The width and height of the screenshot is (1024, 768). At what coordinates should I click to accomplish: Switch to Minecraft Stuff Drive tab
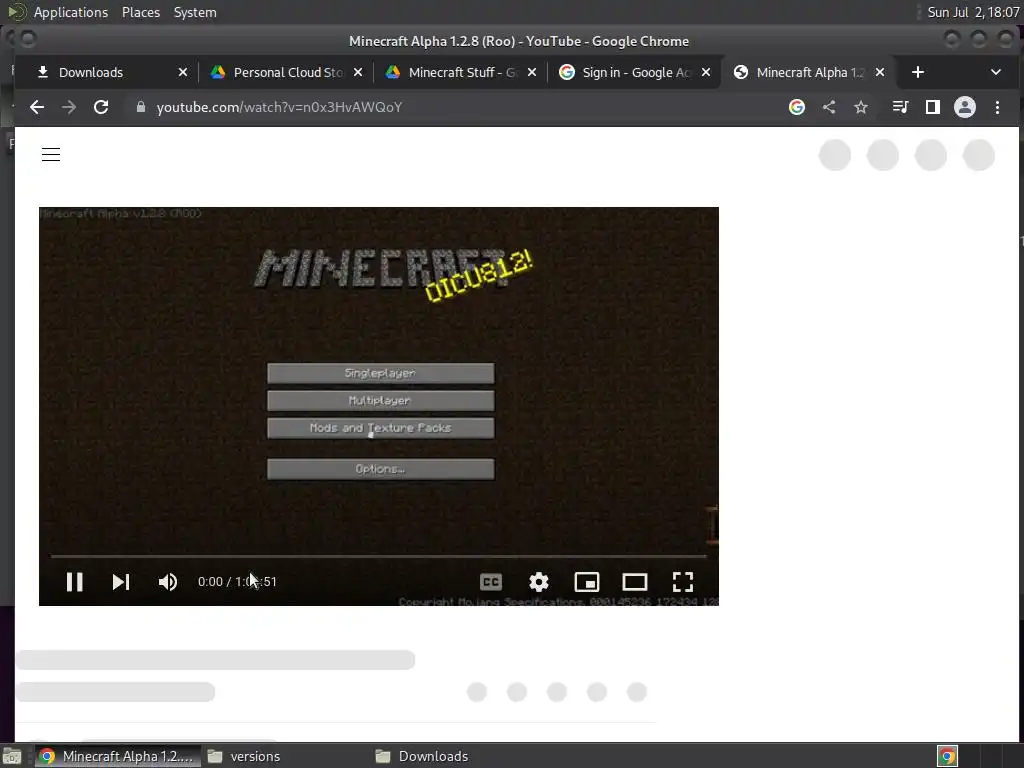point(462,72)
